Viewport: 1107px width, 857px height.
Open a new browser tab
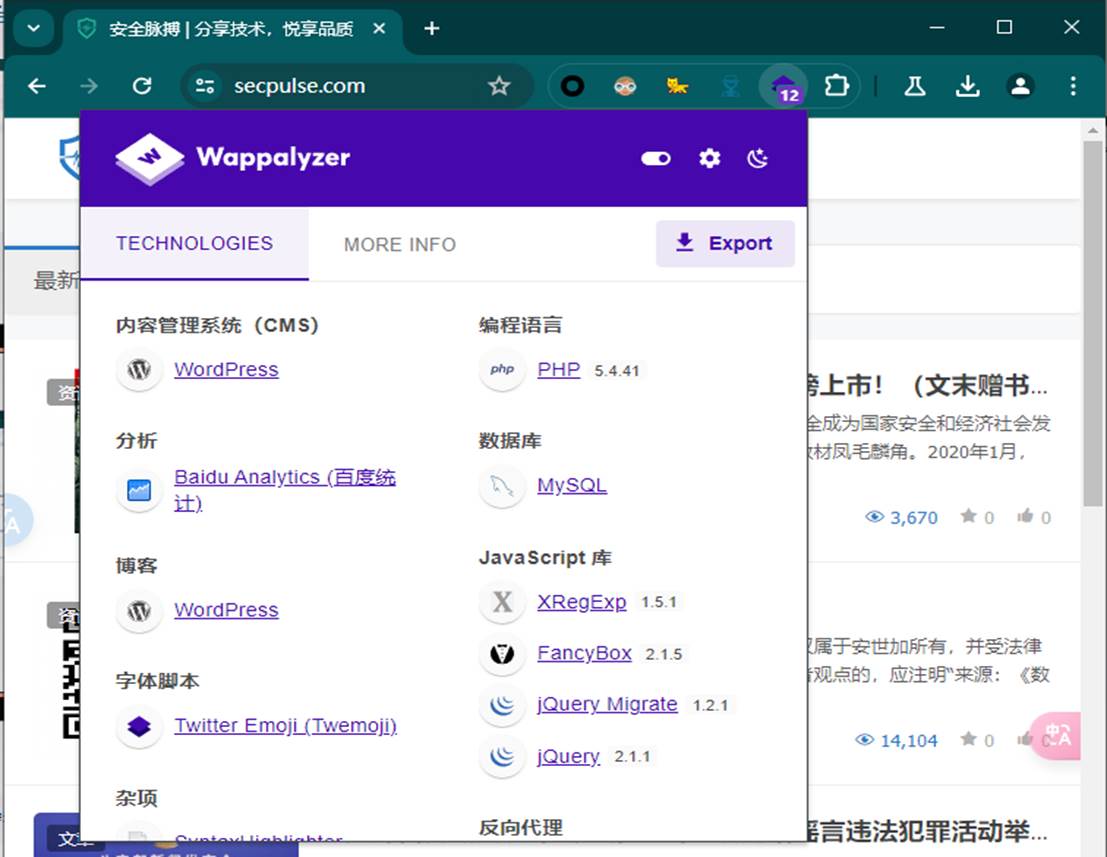[x=432, y=29]
